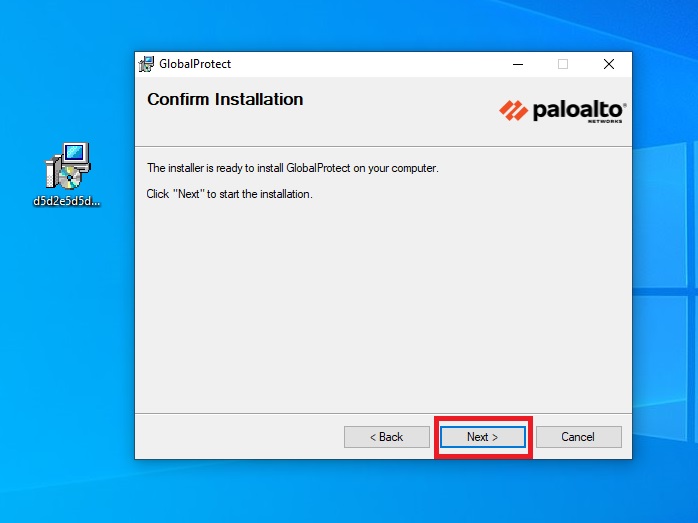This screenshot has height=523, width=698.
Task: Click the orange Palo Alto logo mark
Action: (513, 110)
